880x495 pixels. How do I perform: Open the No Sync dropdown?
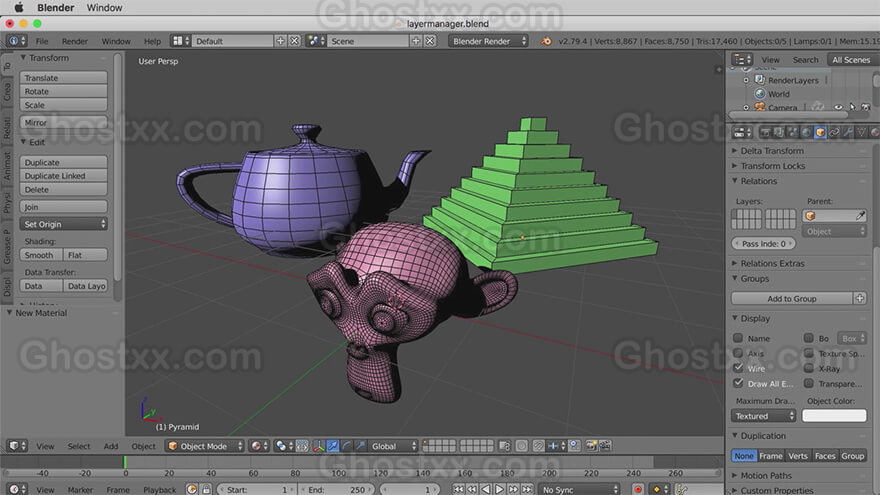579,489
